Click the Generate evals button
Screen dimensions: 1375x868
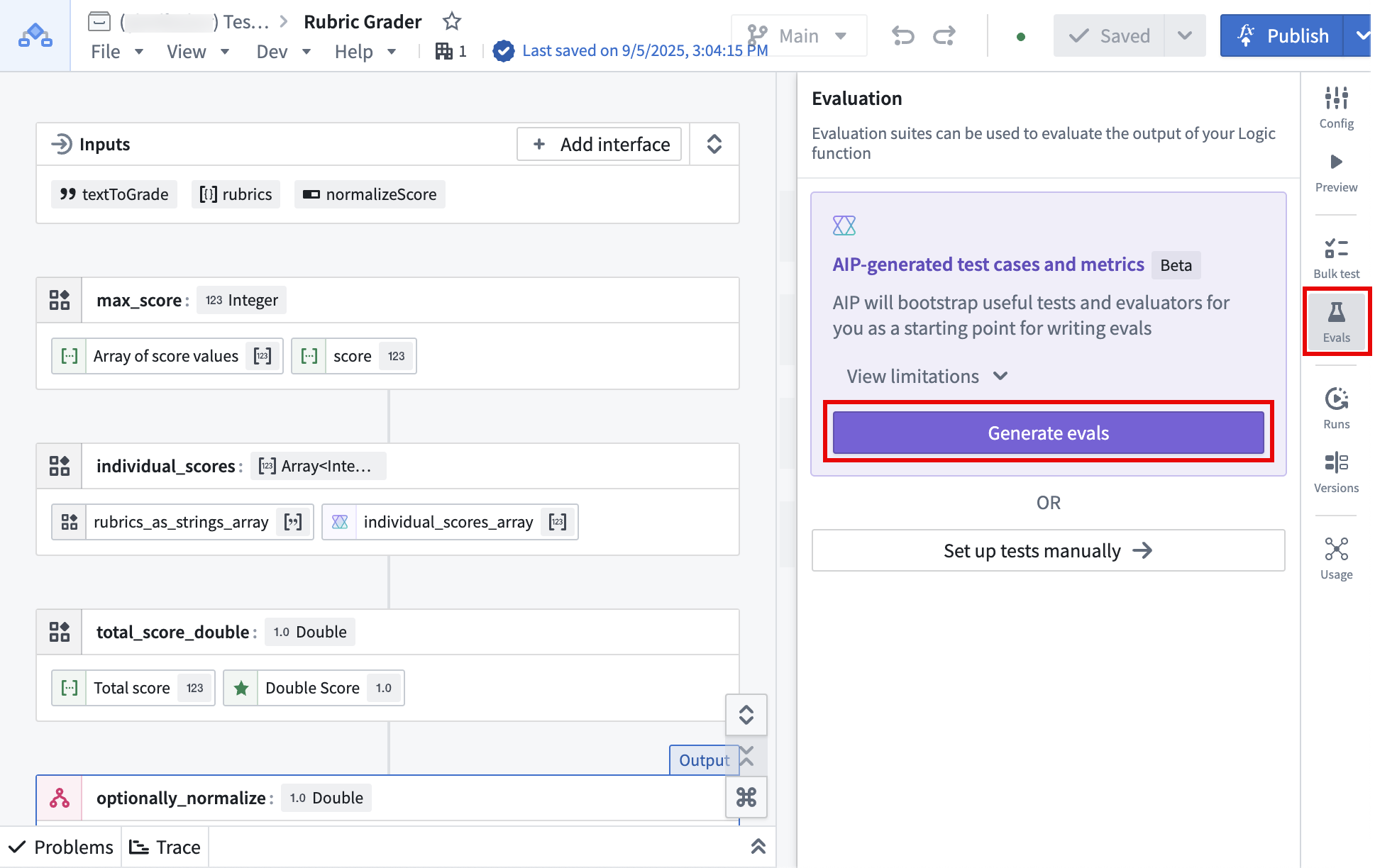coord(1047,433)
